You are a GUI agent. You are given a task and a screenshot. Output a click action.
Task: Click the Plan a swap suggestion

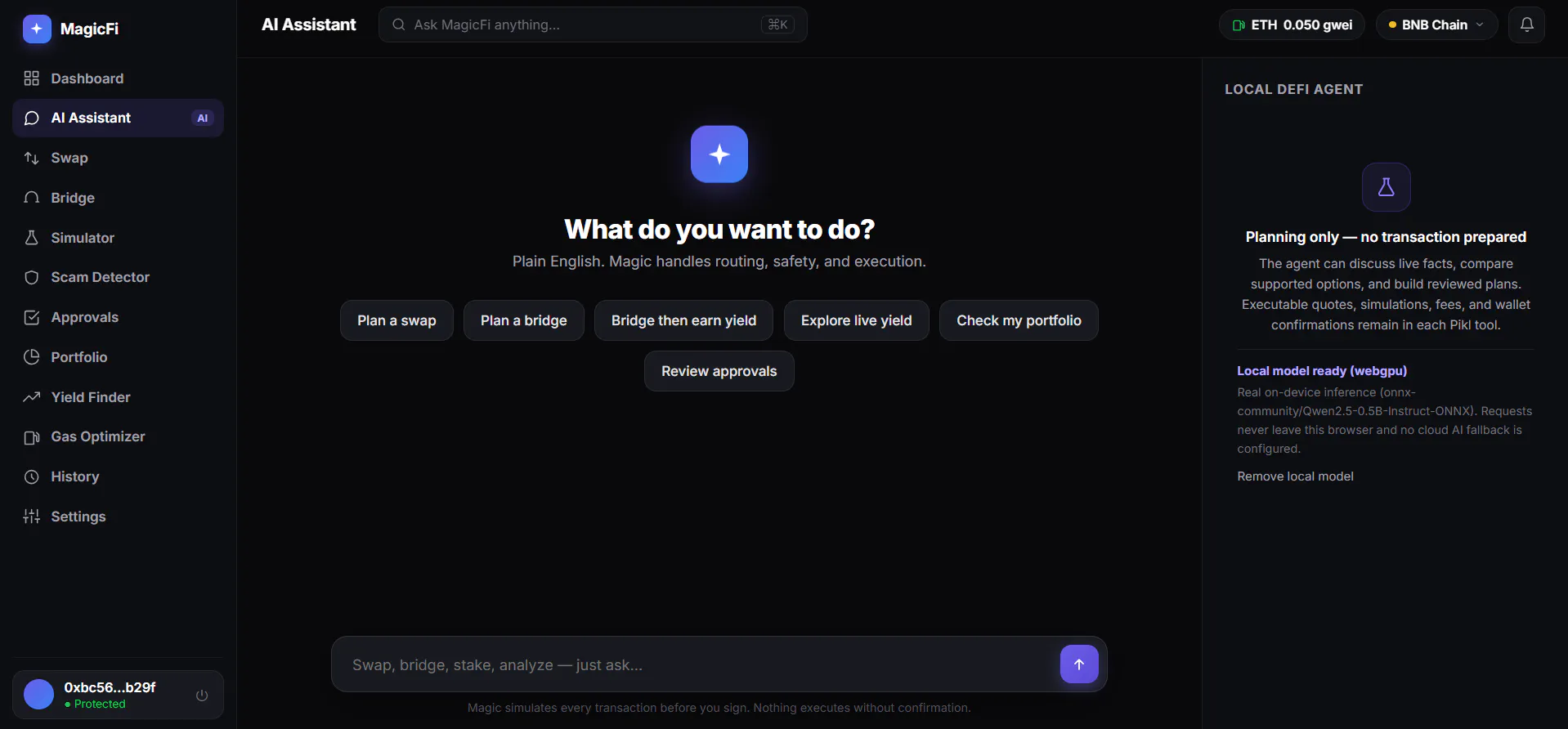click(x=396, y=320)
